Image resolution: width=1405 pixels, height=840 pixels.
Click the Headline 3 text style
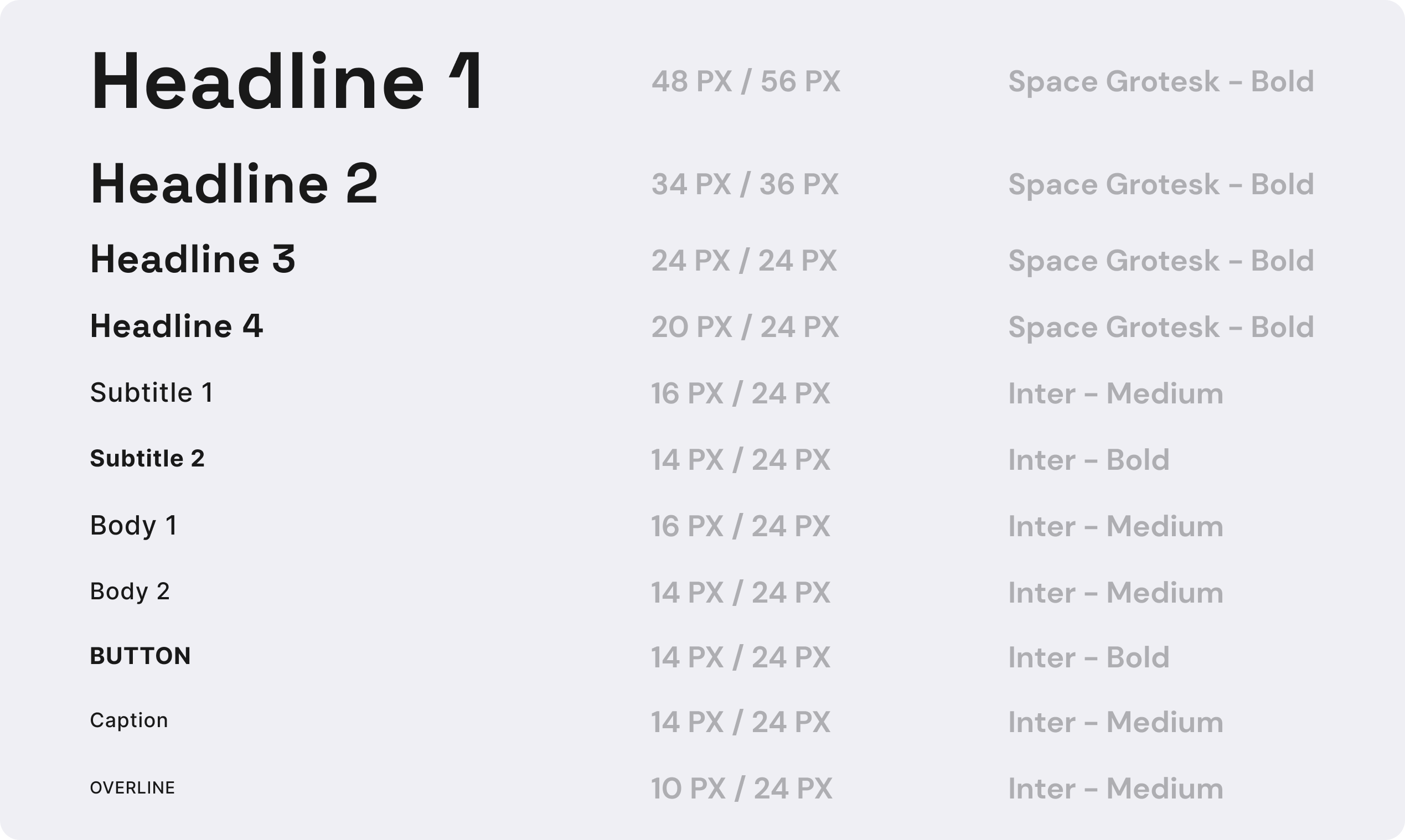193,259
